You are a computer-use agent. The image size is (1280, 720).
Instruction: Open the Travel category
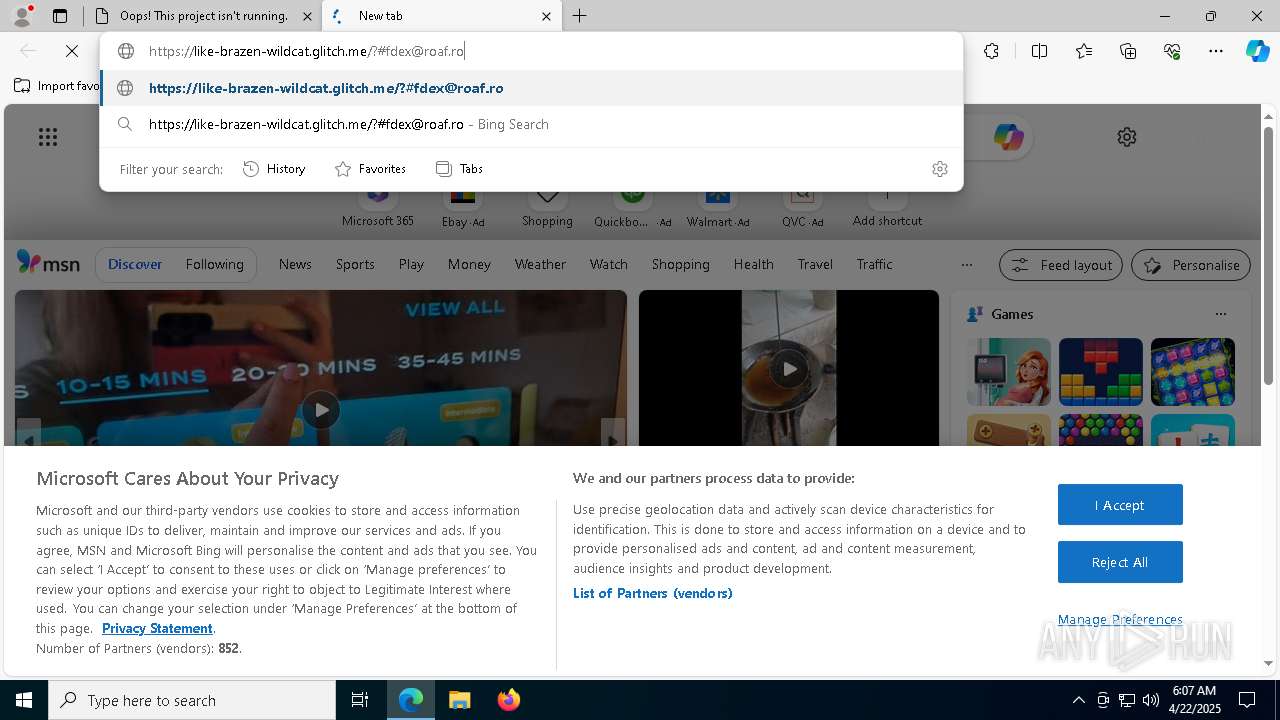[x=815, y=264]
